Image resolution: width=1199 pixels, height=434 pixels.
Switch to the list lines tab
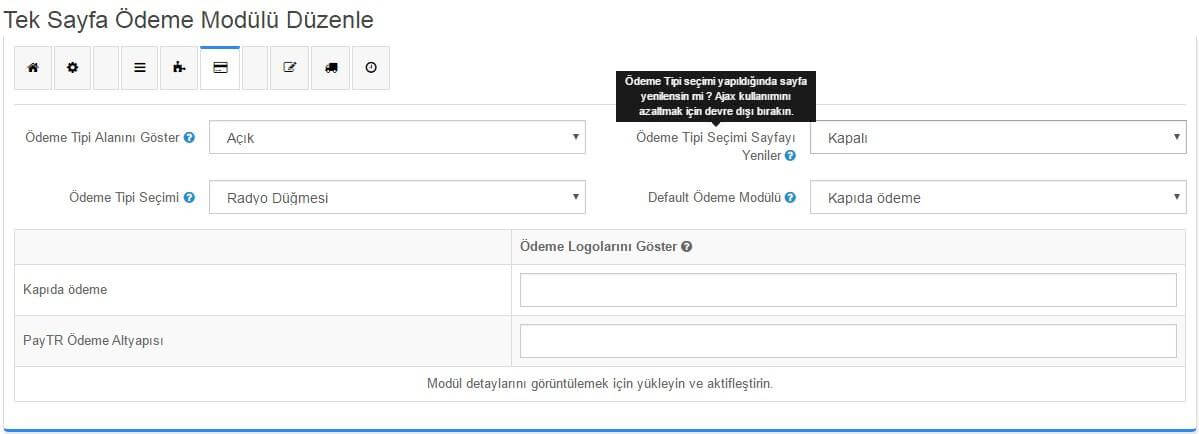pyautogui.click(x=140, y=68)
